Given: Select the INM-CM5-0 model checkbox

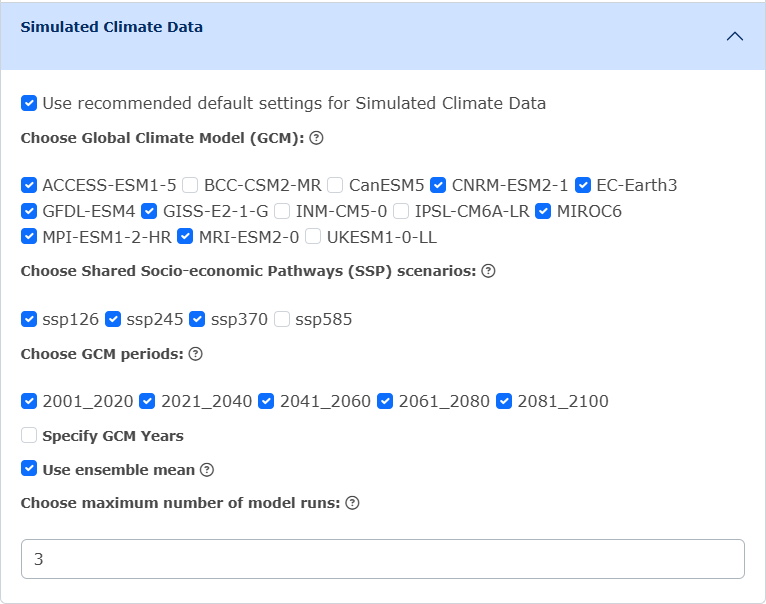Looking at the screenshot, I should pos(282,211).
